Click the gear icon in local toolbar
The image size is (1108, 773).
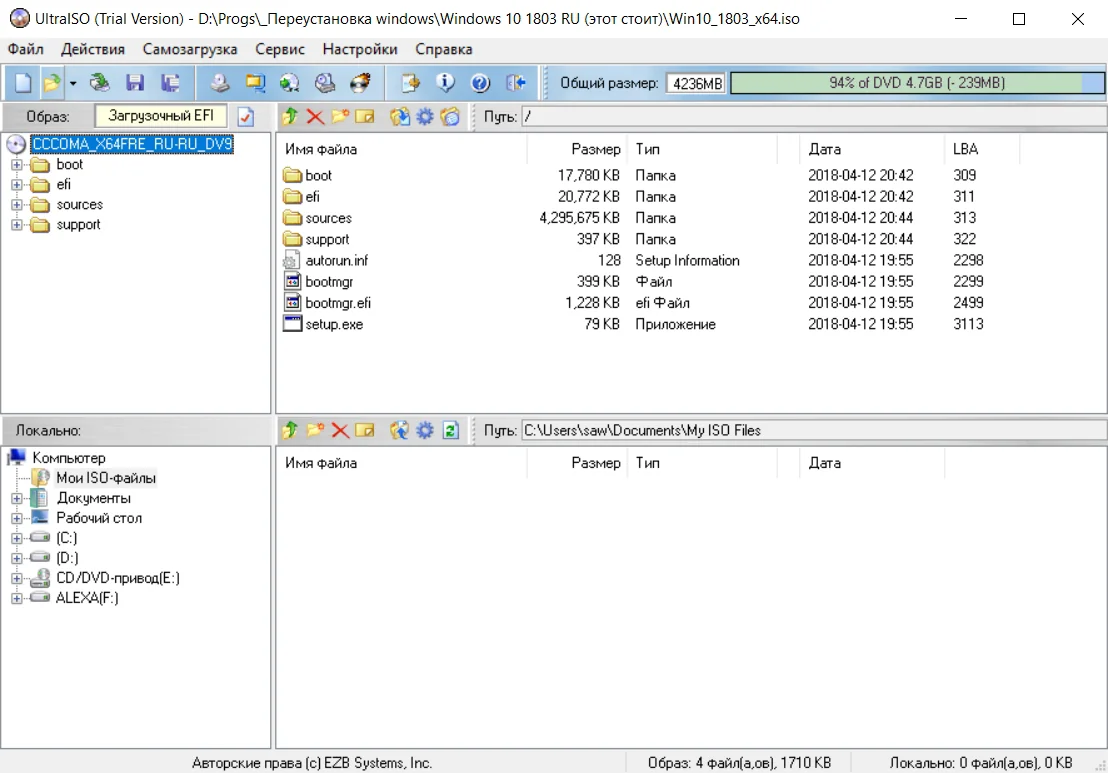[425, 430]
